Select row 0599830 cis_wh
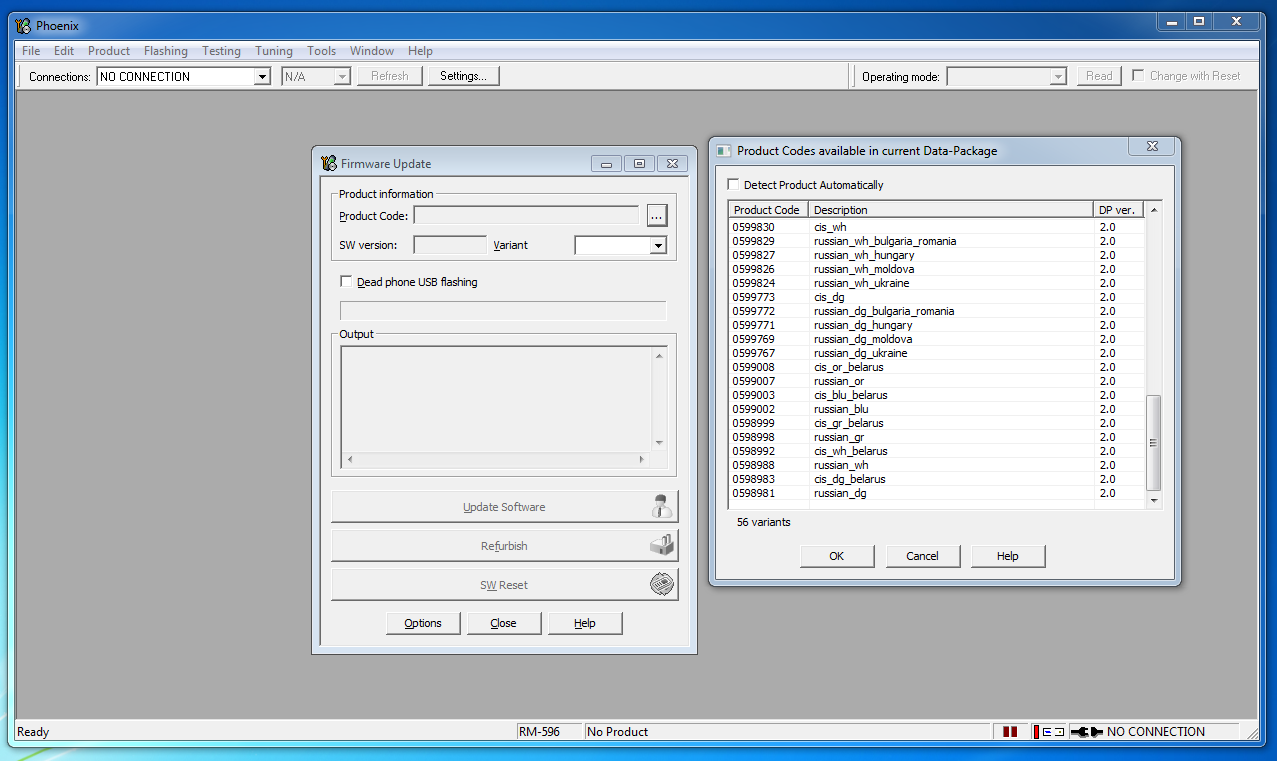 936,227
